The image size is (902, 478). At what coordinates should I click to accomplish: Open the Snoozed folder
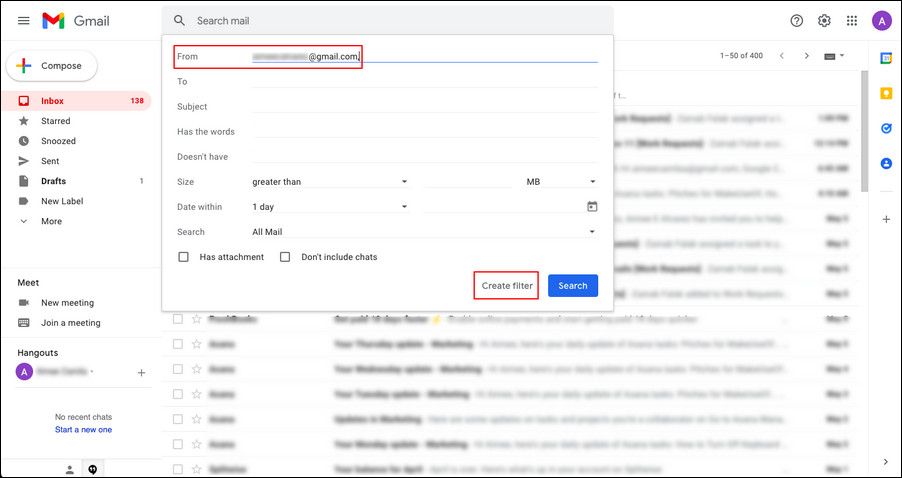coord(76,141)
